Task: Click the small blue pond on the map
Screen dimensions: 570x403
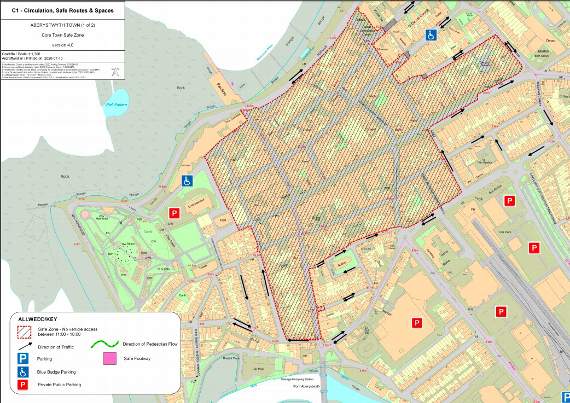Action: point(116,103)
